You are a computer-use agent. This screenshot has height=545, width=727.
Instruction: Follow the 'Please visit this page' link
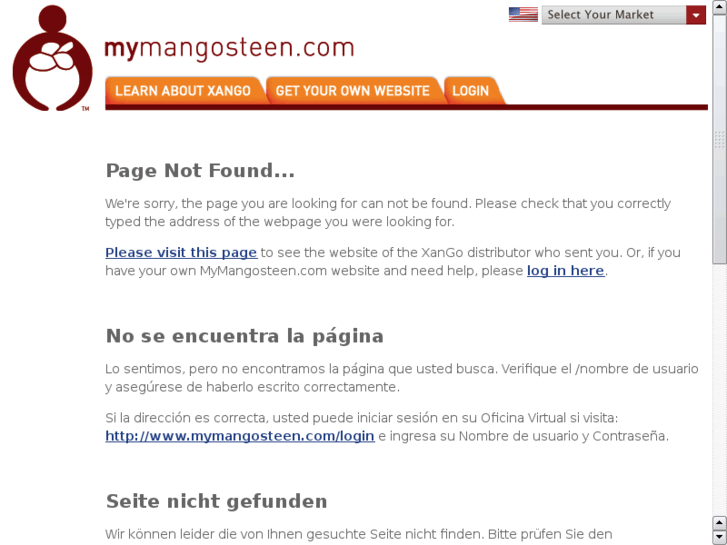pos(181,253)
